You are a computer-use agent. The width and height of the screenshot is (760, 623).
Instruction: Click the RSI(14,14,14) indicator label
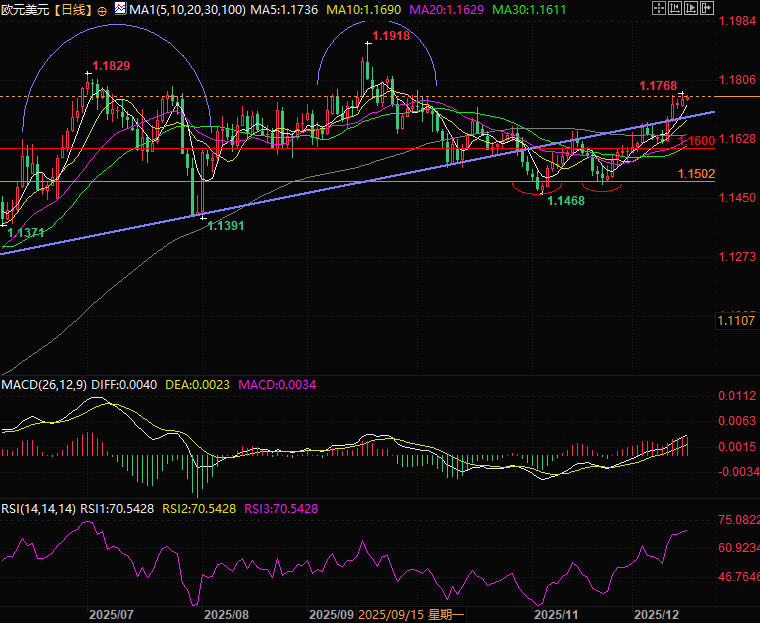coord(38,509)
